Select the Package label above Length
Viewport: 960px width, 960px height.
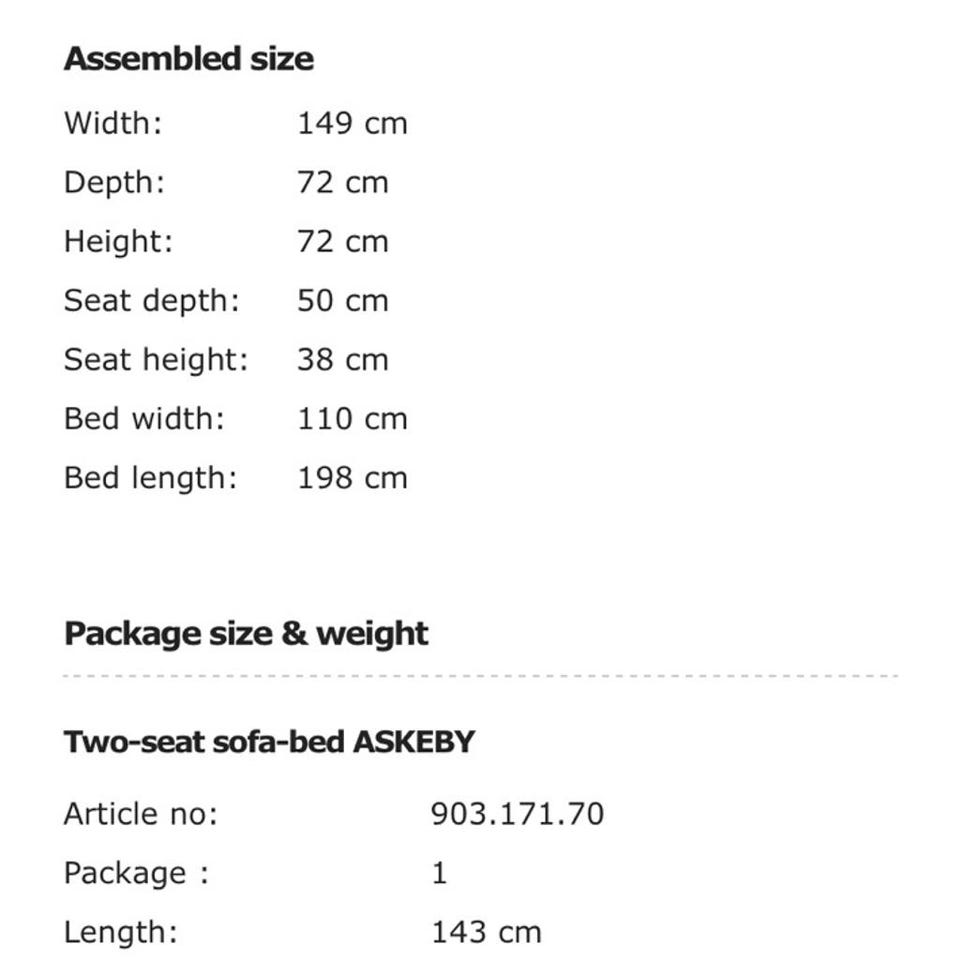click(x=136, y=873)
